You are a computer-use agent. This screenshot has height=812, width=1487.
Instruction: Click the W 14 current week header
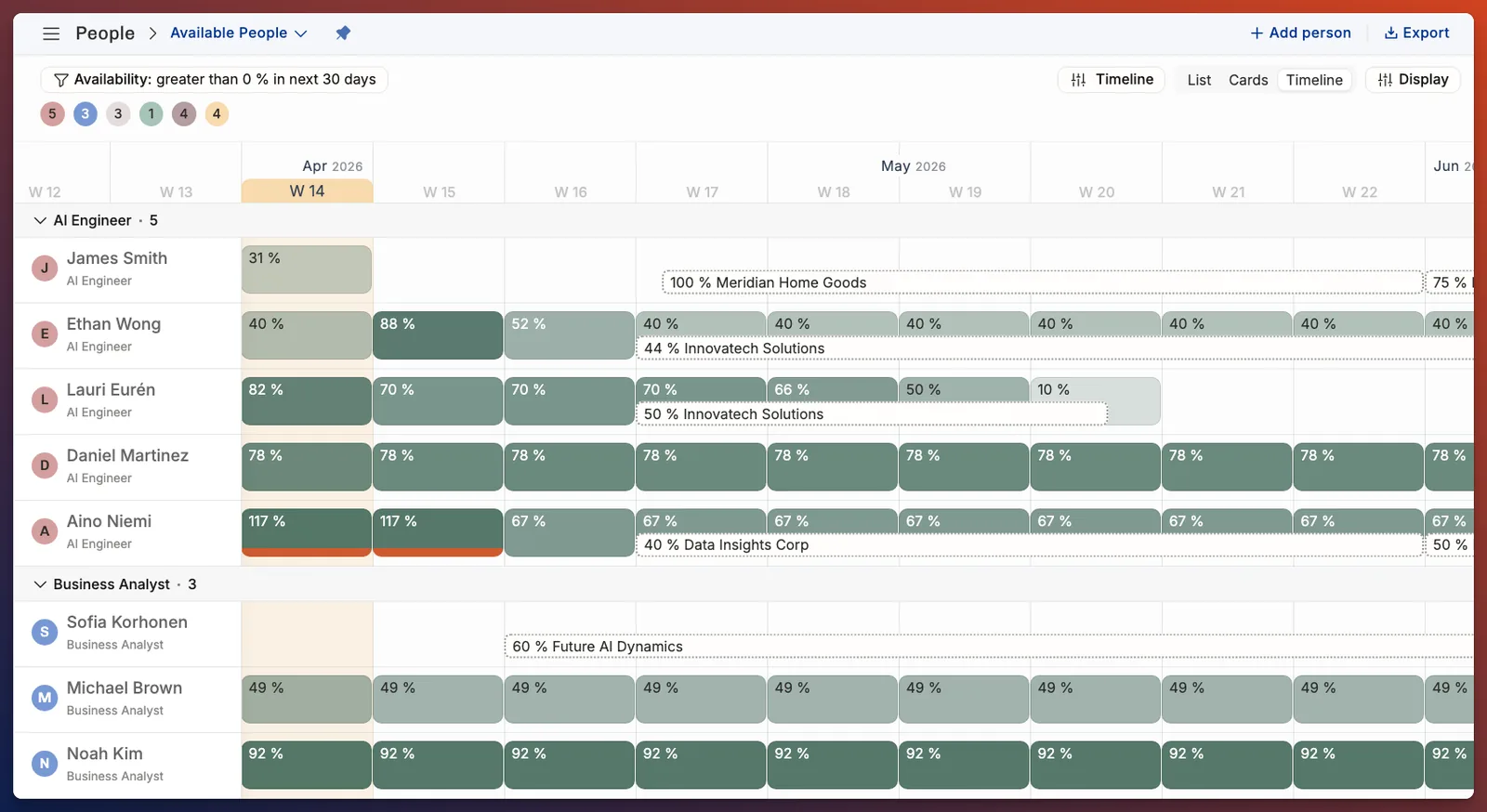[x=308, y=191]
